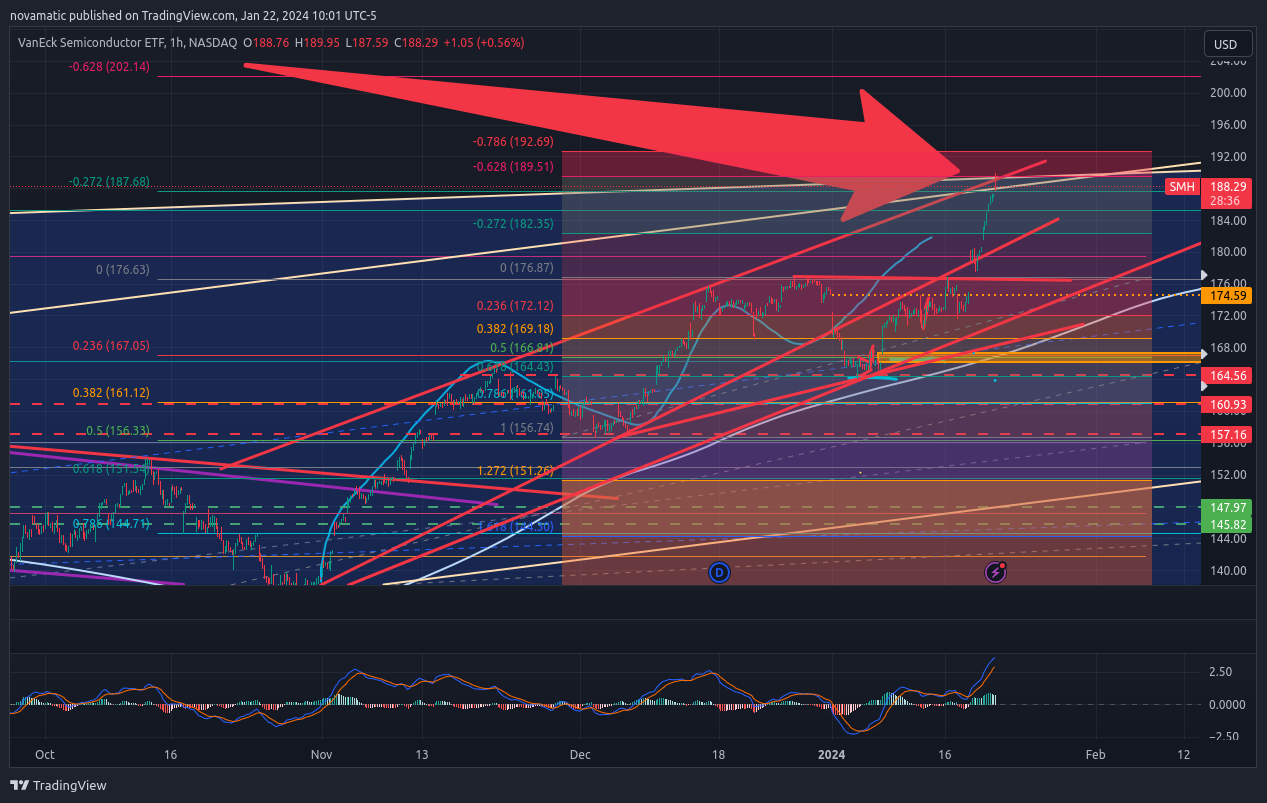Image resolution: width=1267 pixels, height=803 pixels.
Task: Click the 196.00 price scale tick
Action: coord(1227,125)
